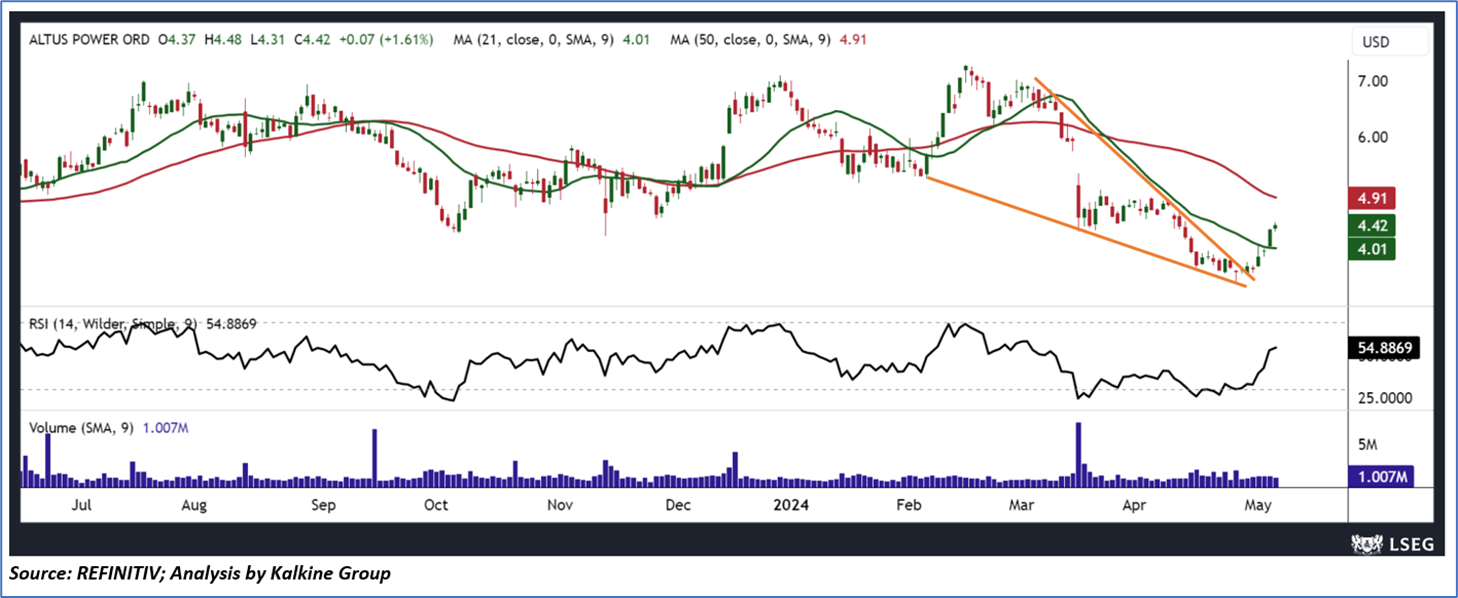Image resolution: width=1458 pixels, height=598 pixels.
Task: Click the 54.8869 RSI value tag
Action: click(1384, 349)
